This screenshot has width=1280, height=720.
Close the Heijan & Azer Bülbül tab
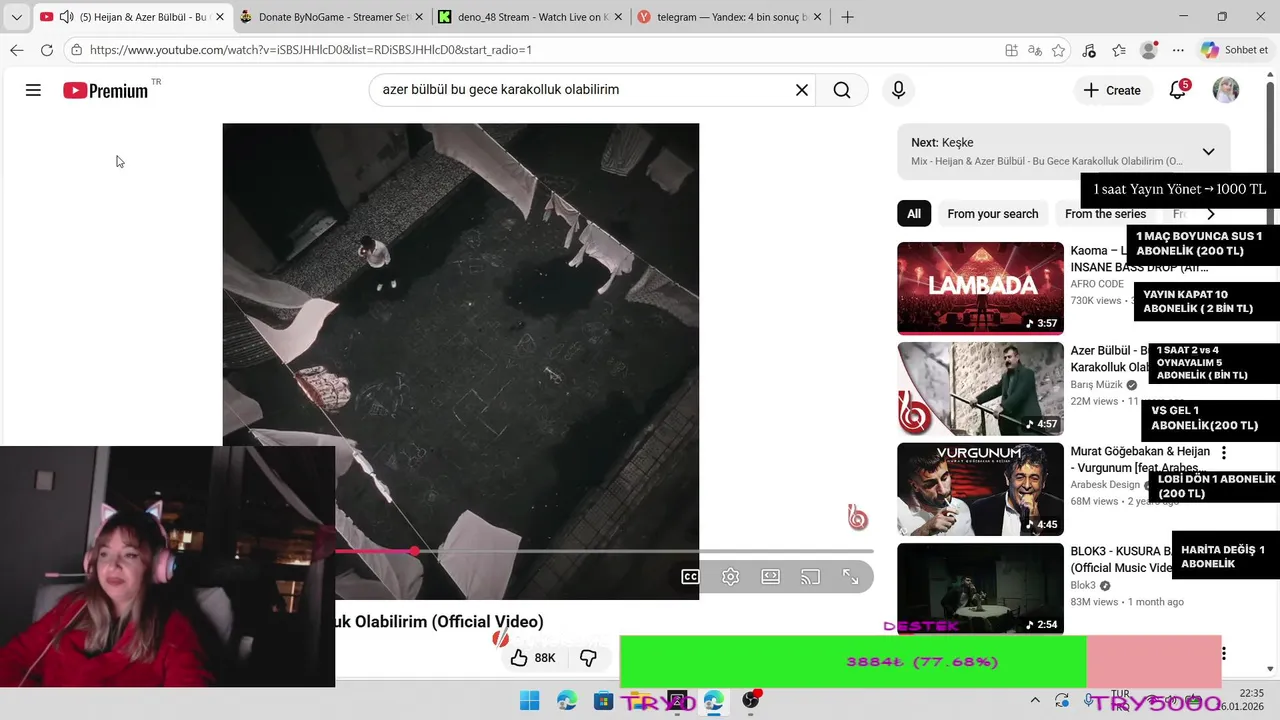(x=220, y=17)
